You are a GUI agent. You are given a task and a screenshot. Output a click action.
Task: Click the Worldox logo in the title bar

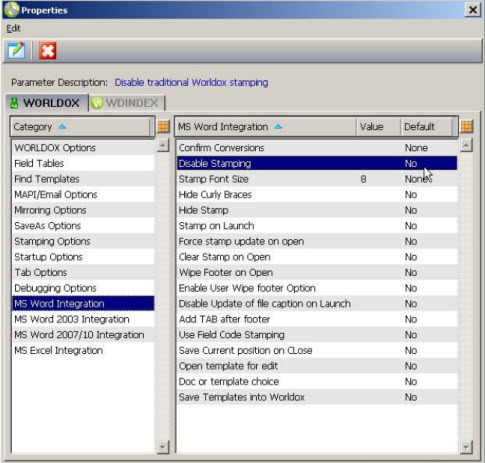click(x=12, y=10)
